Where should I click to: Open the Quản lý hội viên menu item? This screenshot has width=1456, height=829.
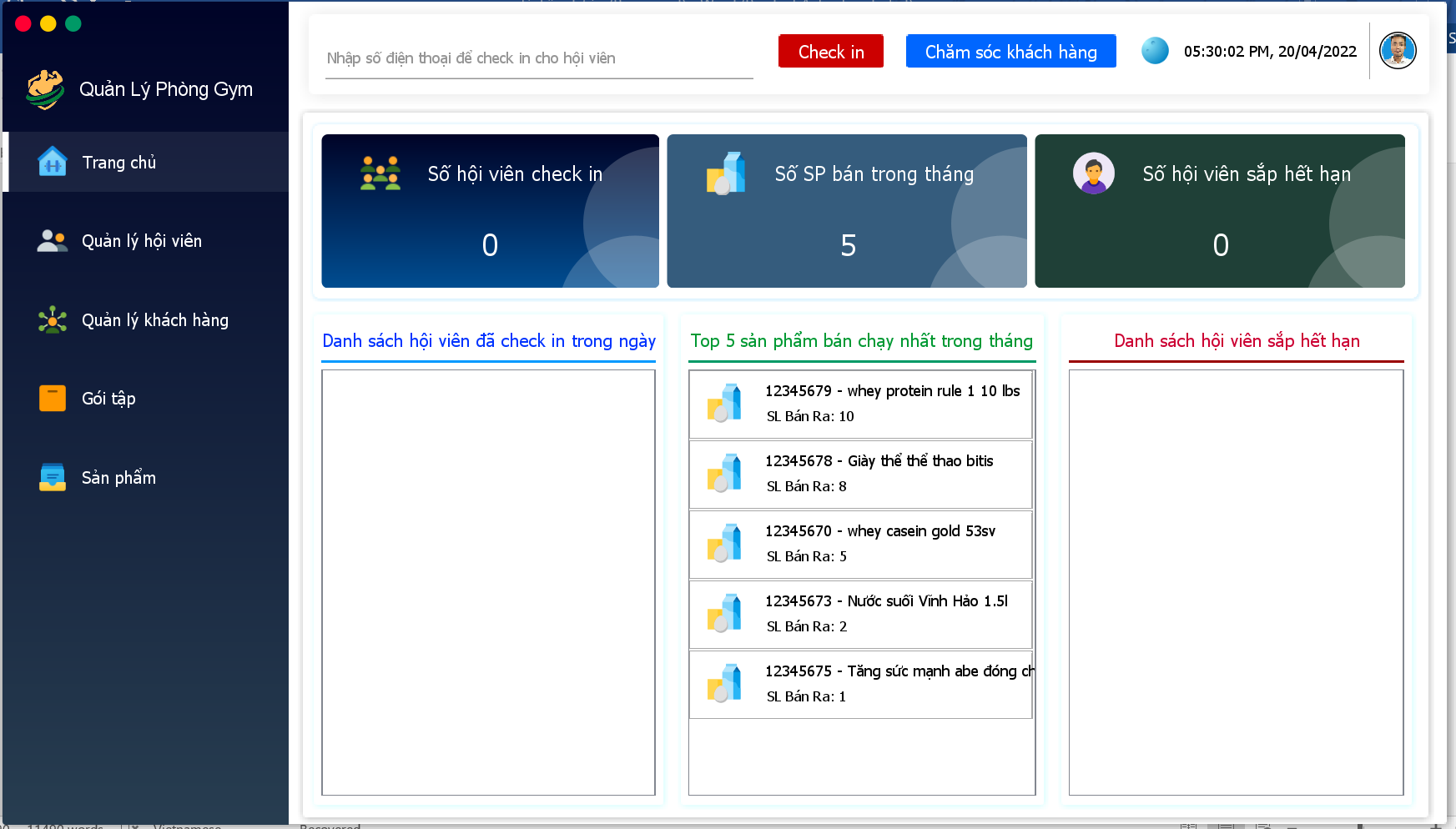click(146, 241)
